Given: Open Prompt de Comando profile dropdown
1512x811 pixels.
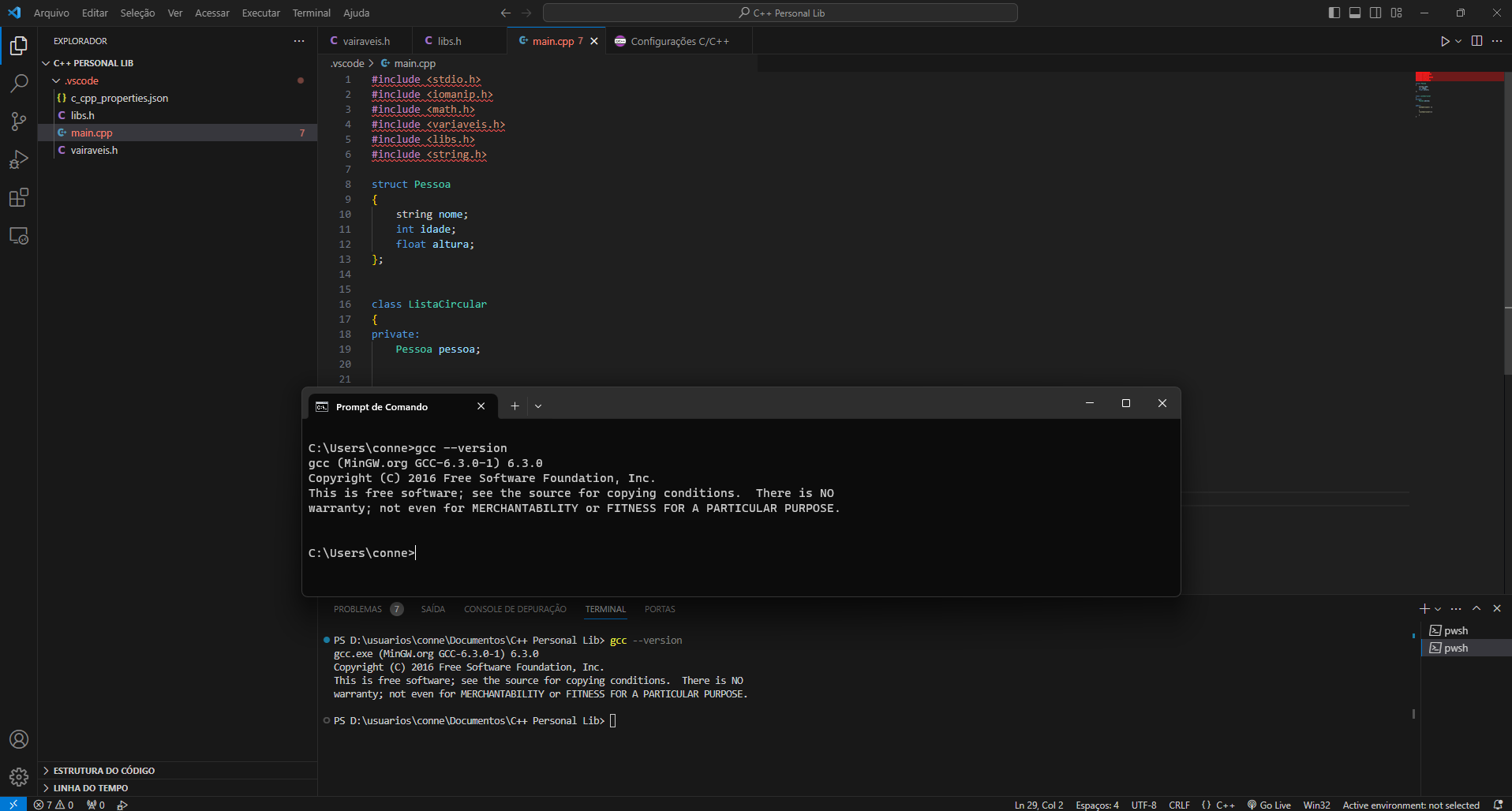Looking at the screenshot, I should pyautogui.click(x=538, y=406).
